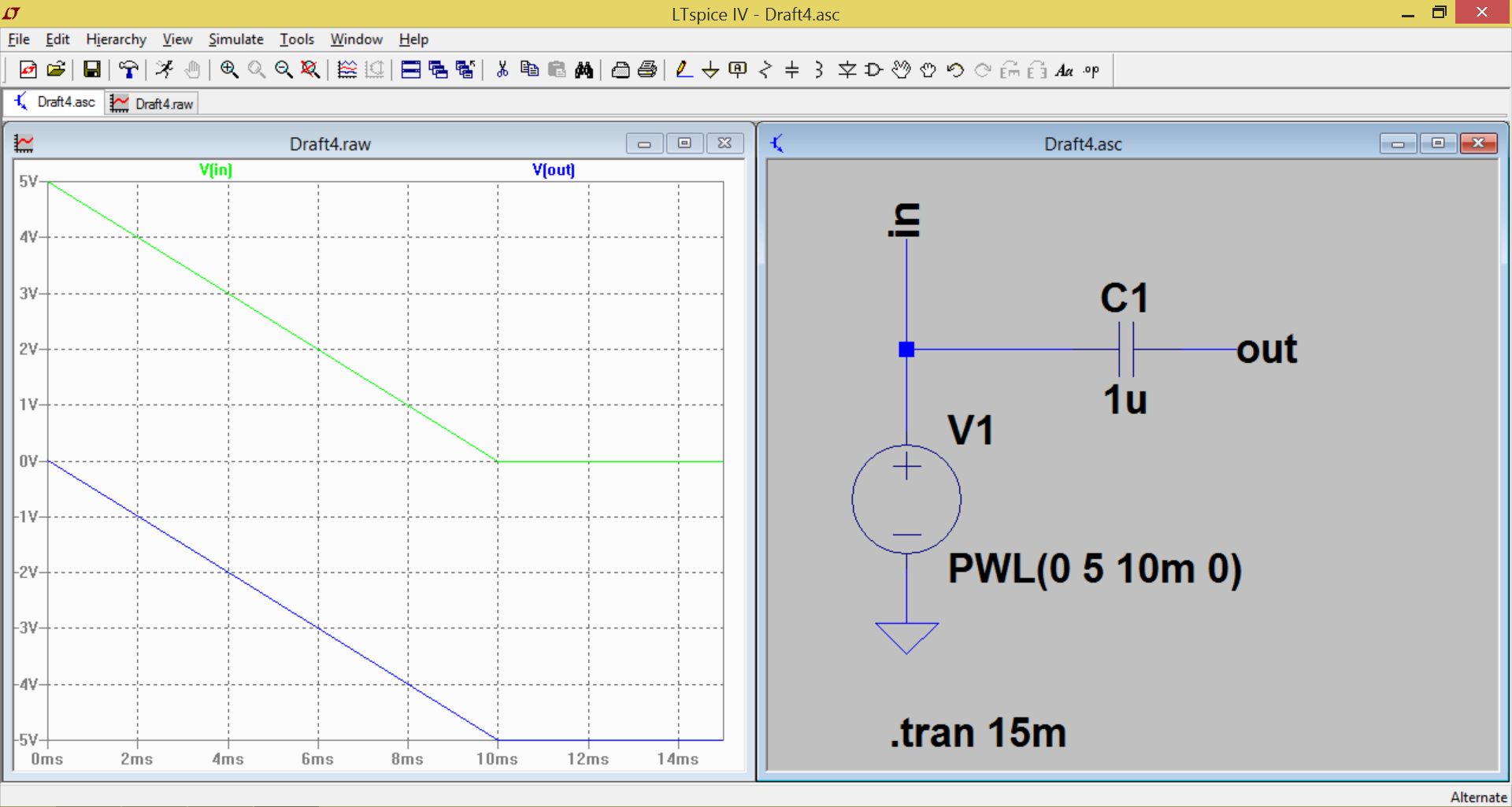Maximize the Draft4.raw plot window
1512x807 pixels.
coord(684,143)
